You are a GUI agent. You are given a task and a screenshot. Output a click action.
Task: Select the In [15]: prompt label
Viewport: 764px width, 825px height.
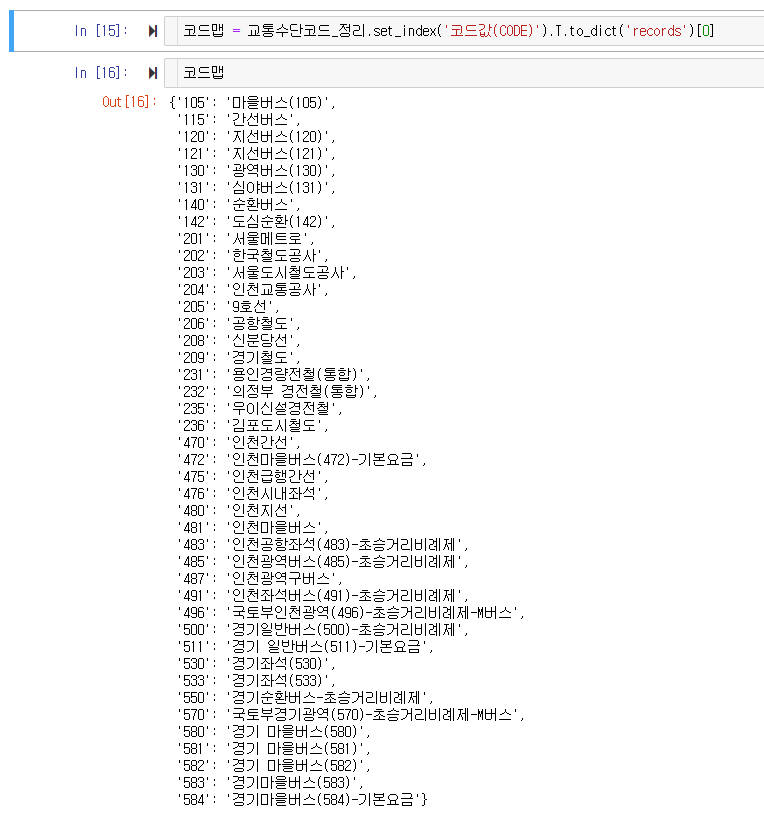pyautogui.click(x=100, y=31)
